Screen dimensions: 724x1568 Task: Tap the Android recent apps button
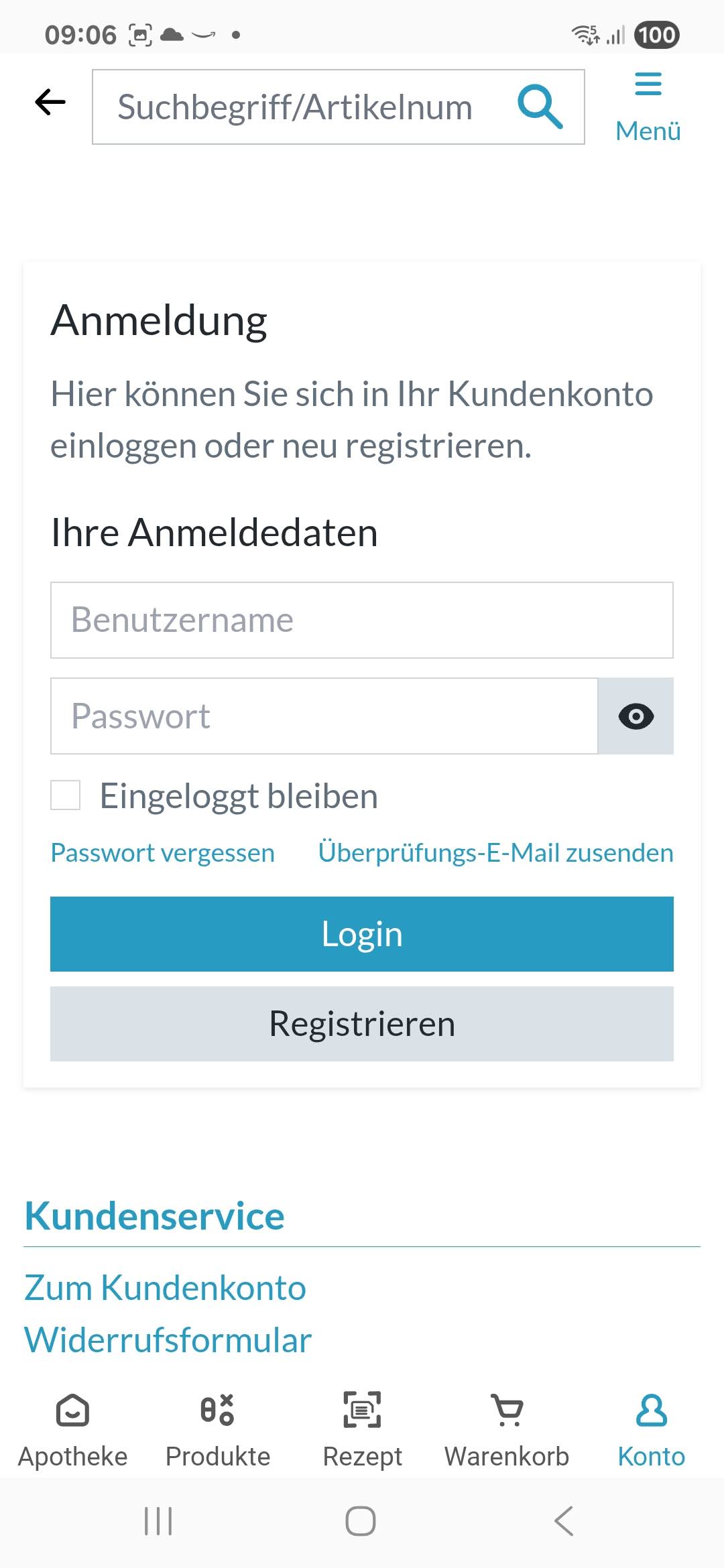click(x=158, y=1521)
